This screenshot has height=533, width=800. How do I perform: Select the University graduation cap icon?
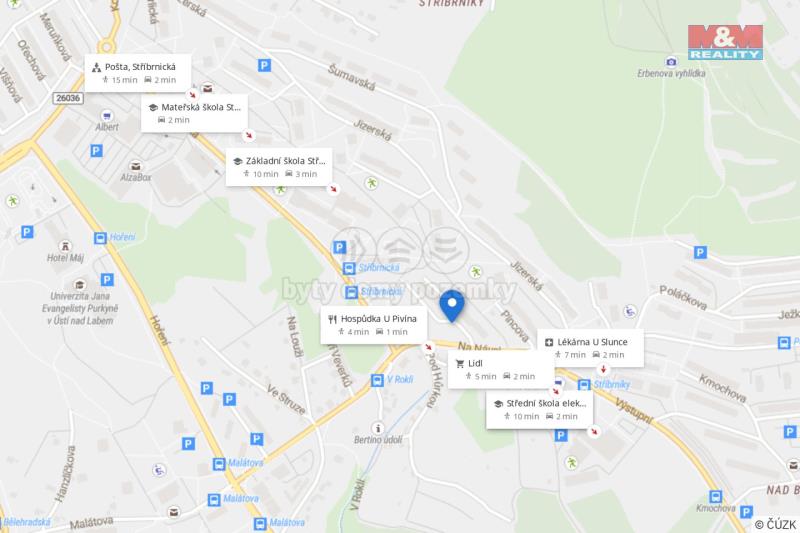point(79,285)
